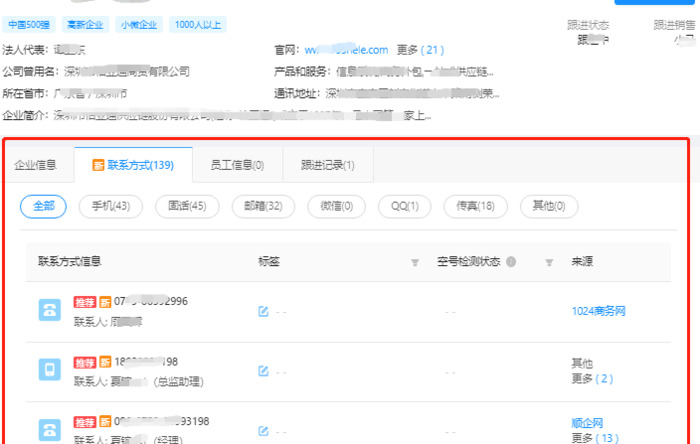Show more websites via 更多 (21)
The width and height of the screenshot is (700, 444).
pos(421,50)
